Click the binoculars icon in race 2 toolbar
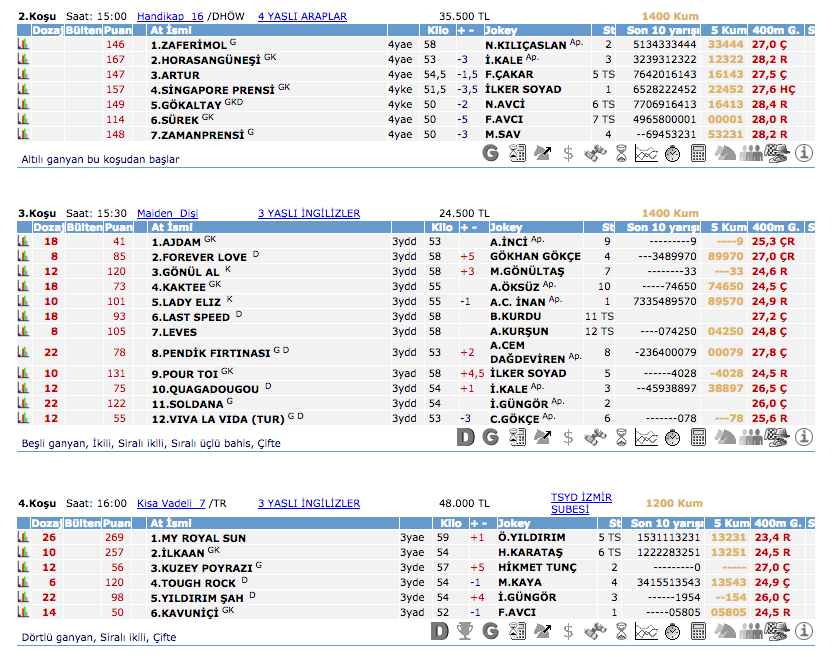Screen dimensions: 840x658 tap(594, 153)
